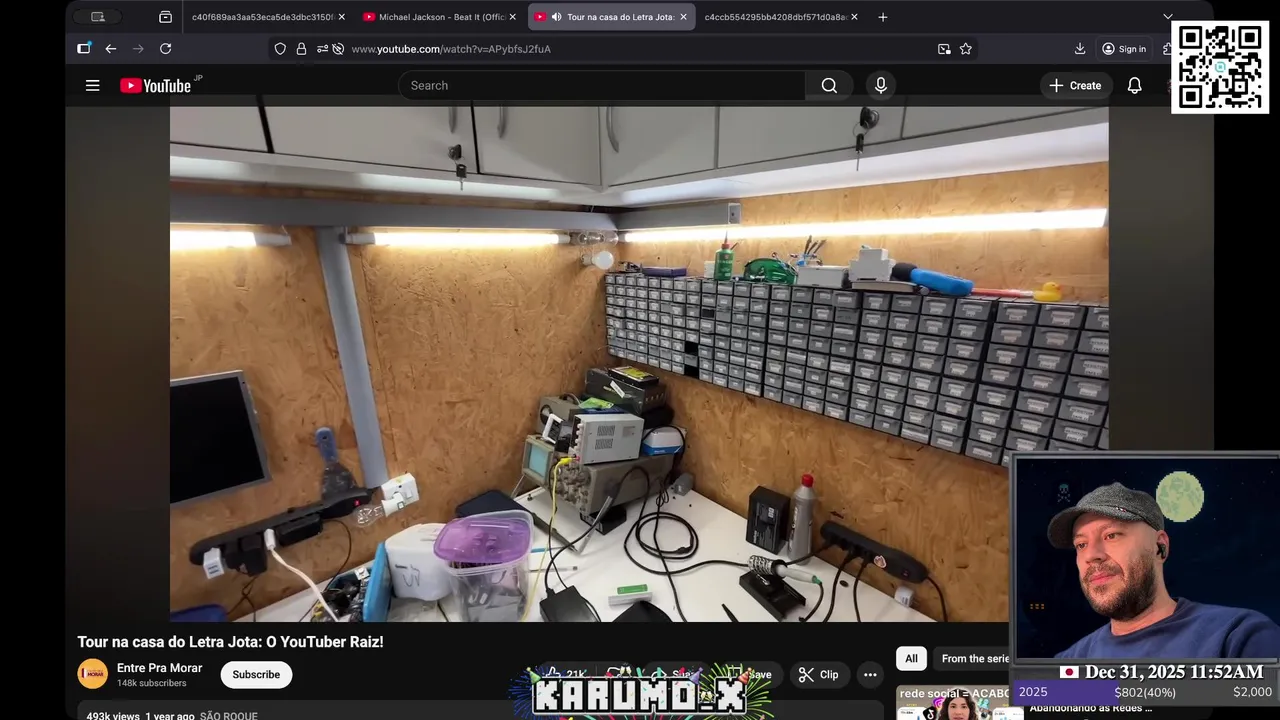Viewport: 1280px width, 720px height.
Task: Click the Entre Pra Morar channel avatar
Action: (92, 674)
